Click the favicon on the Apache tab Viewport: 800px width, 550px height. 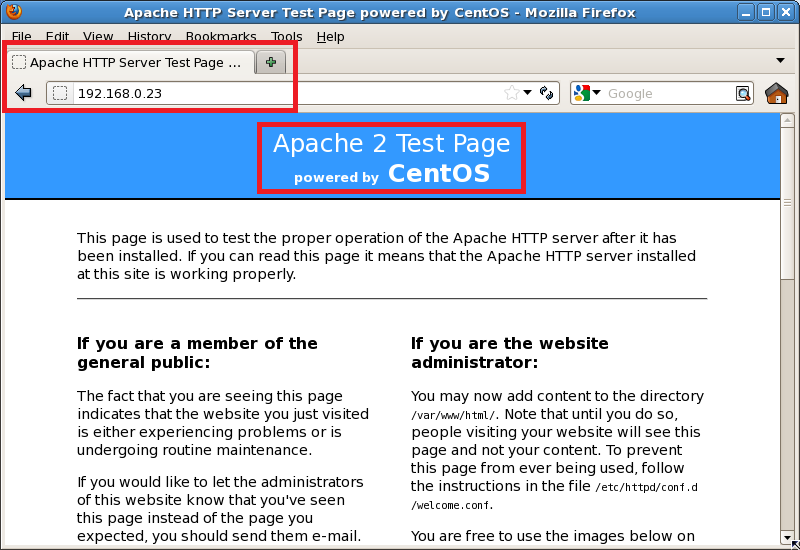(19, 62)
